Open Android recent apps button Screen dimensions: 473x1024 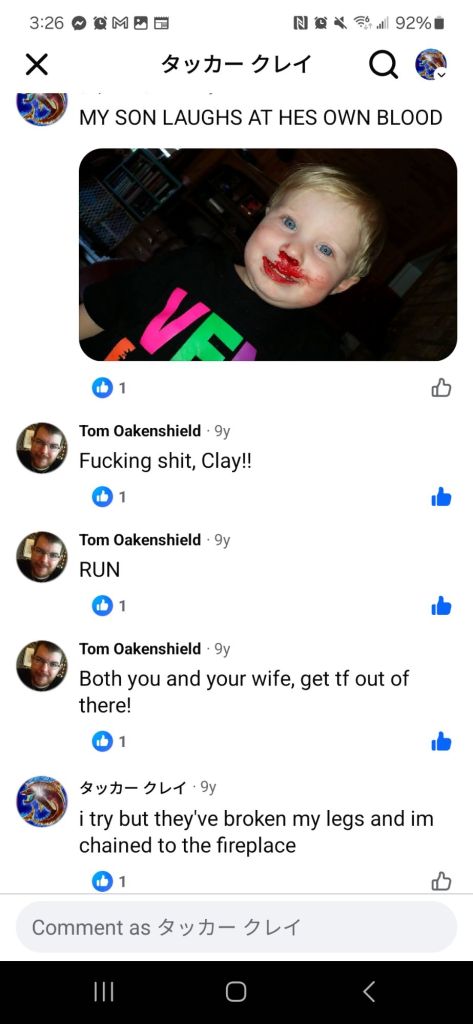103,992
